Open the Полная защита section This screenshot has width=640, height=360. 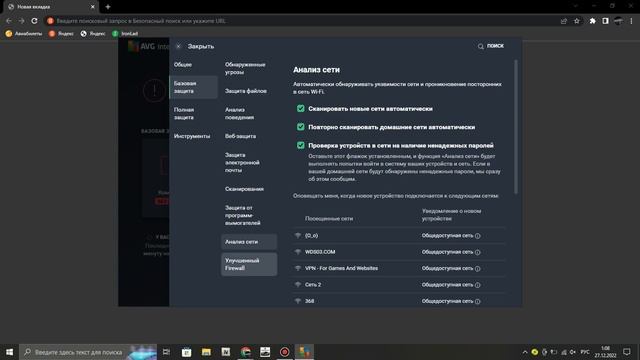coord(184,113)
